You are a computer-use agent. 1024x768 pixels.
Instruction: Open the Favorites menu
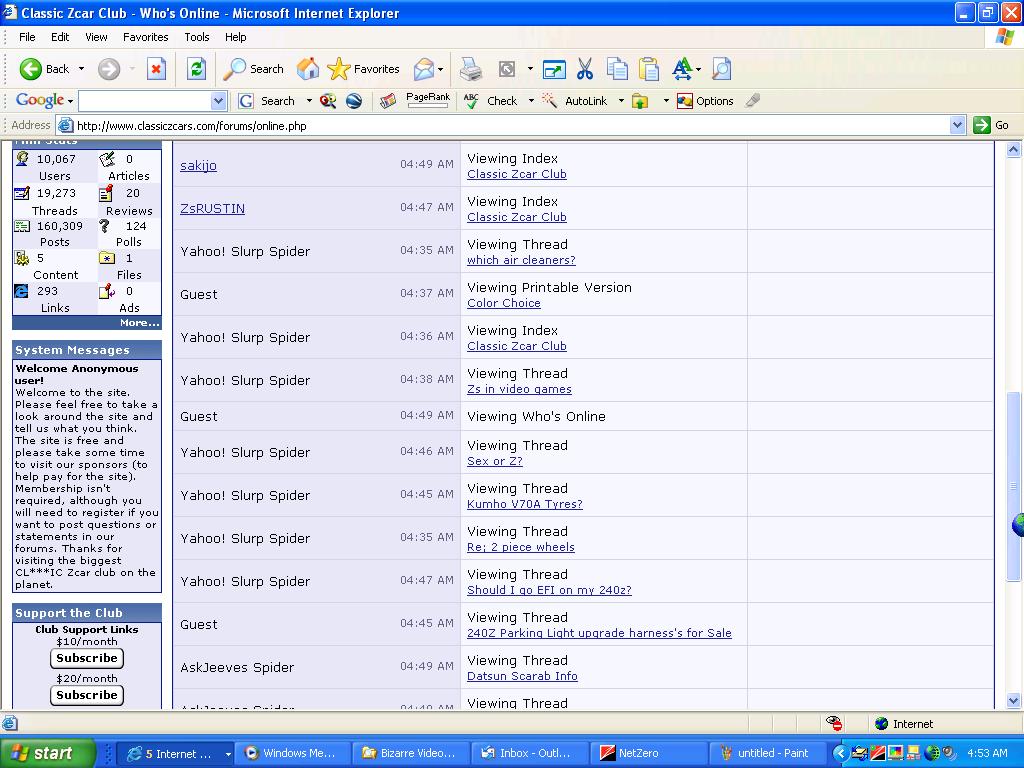146,37
